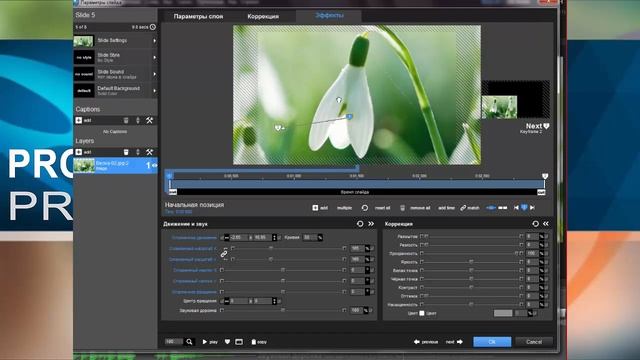Click the match keyframe chain icon
640x360 pixels.
click(x=463, y=208)
